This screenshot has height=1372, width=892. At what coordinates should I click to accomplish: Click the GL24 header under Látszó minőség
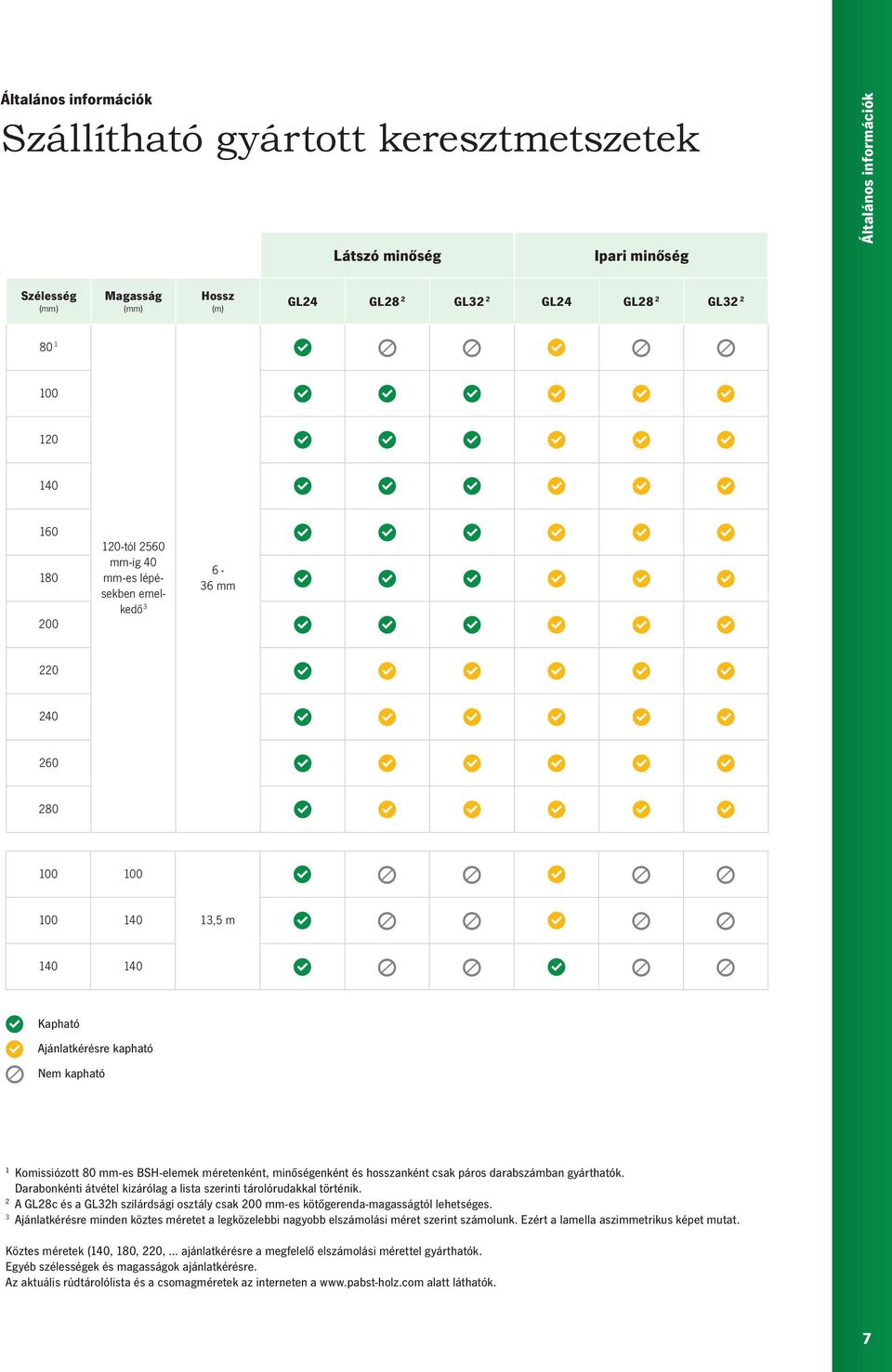(x=303, y=301)
